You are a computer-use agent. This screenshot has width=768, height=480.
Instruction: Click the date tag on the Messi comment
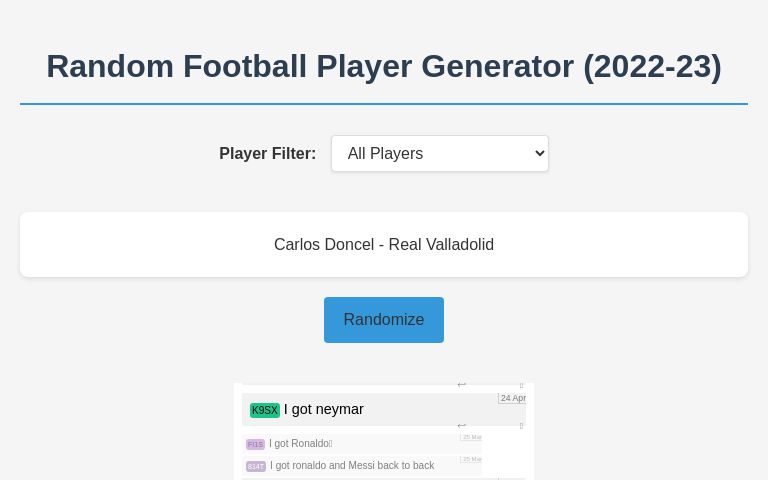point(472,459)
